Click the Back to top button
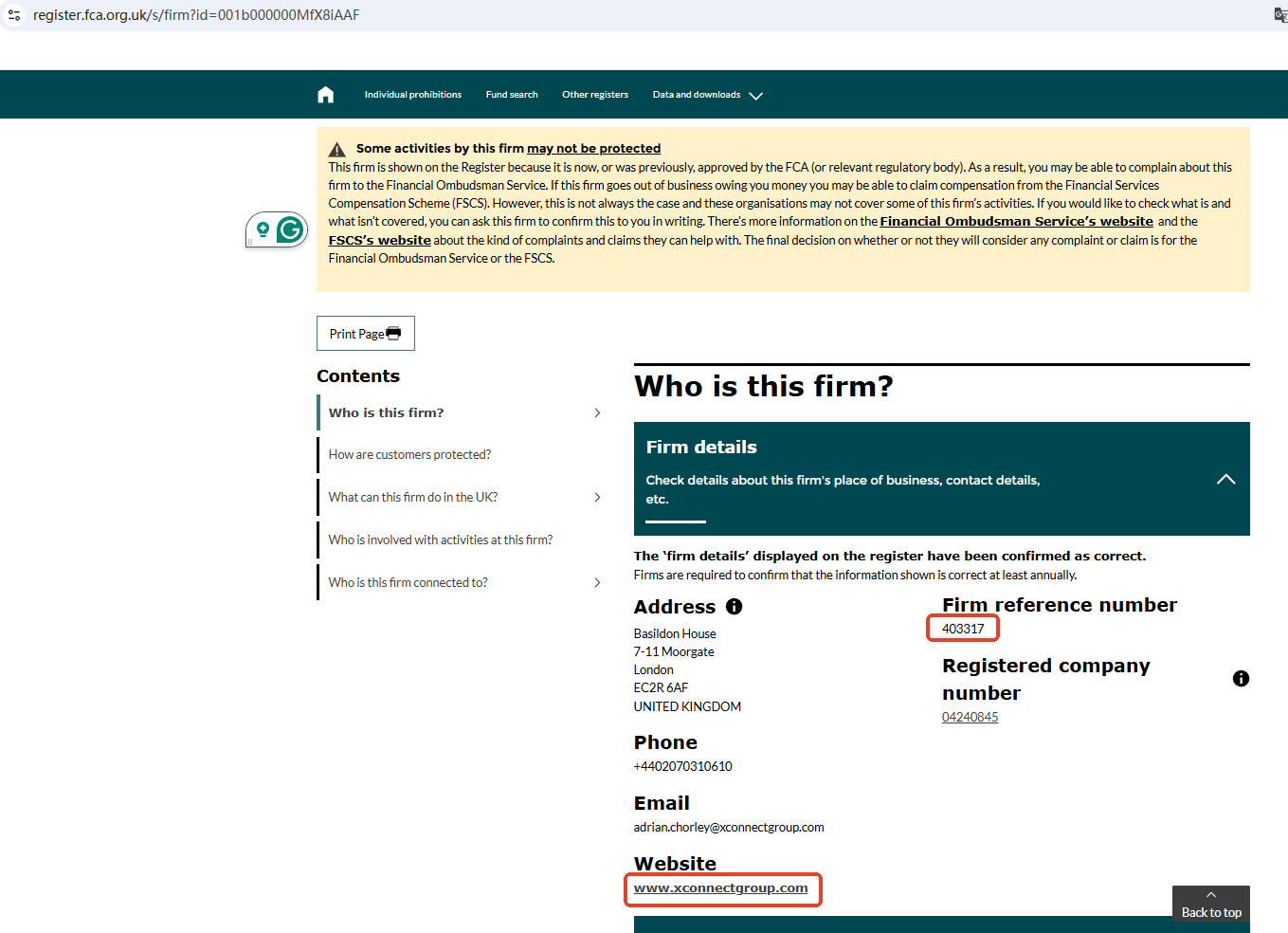Screen dimensions: 1288x933 click(1211, 904)
